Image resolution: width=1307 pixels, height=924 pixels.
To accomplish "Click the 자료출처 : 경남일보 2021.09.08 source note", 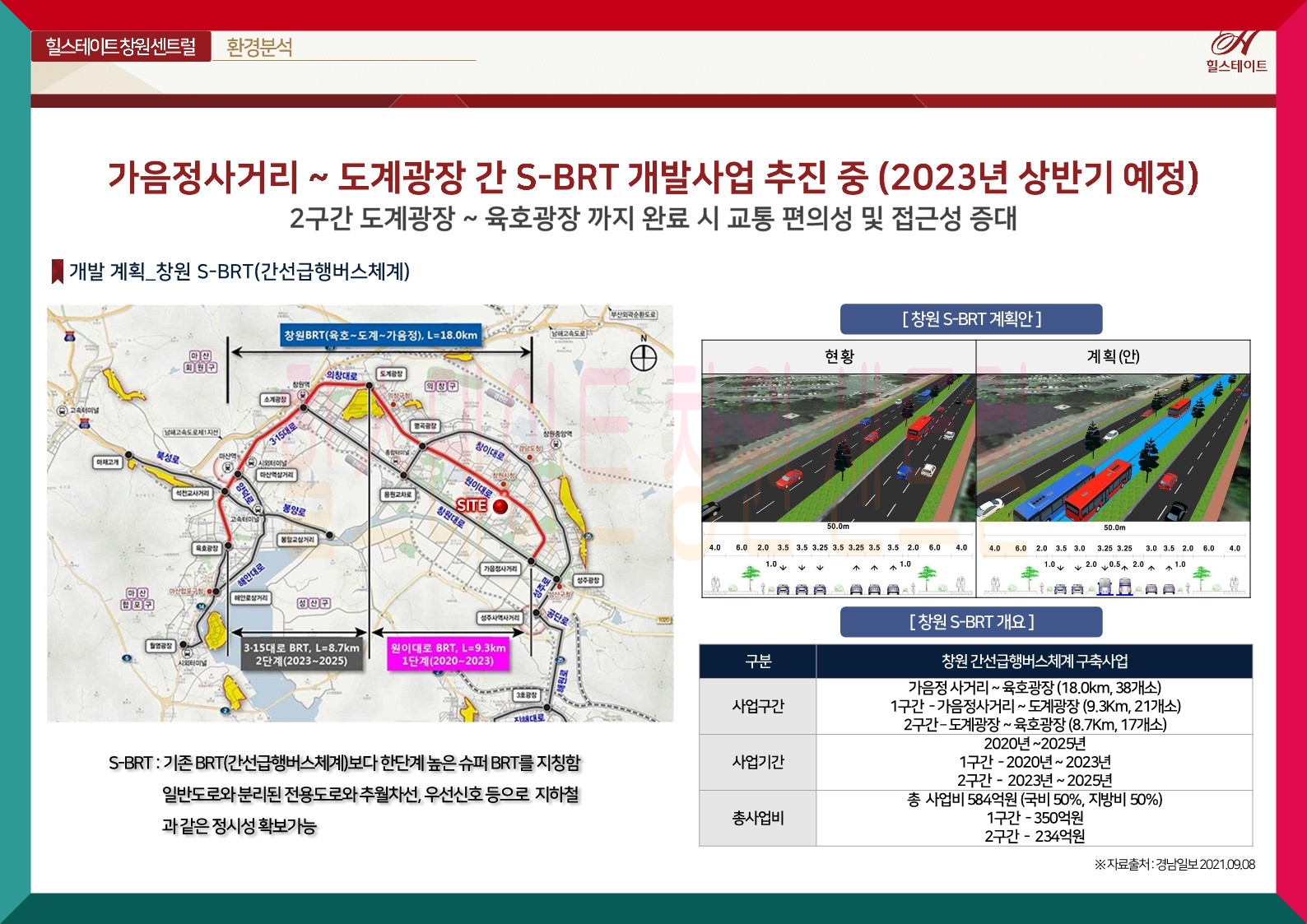I will tap(1174, 864).
